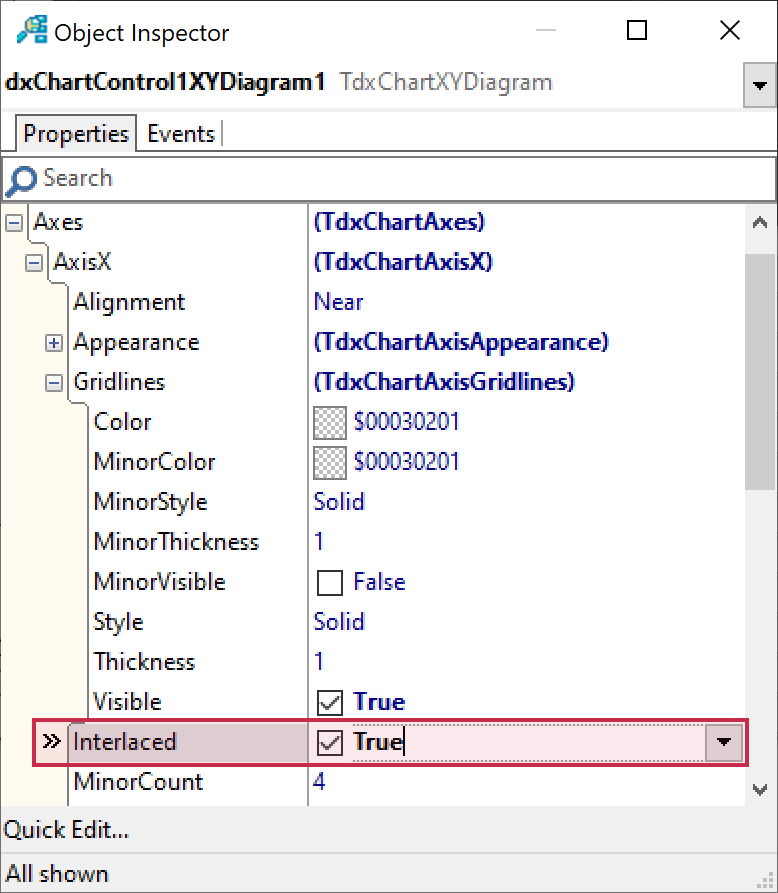Collapse the Gridlines property node
The width and height of the screenshot is (778, 893).
(x=54, y=382)
